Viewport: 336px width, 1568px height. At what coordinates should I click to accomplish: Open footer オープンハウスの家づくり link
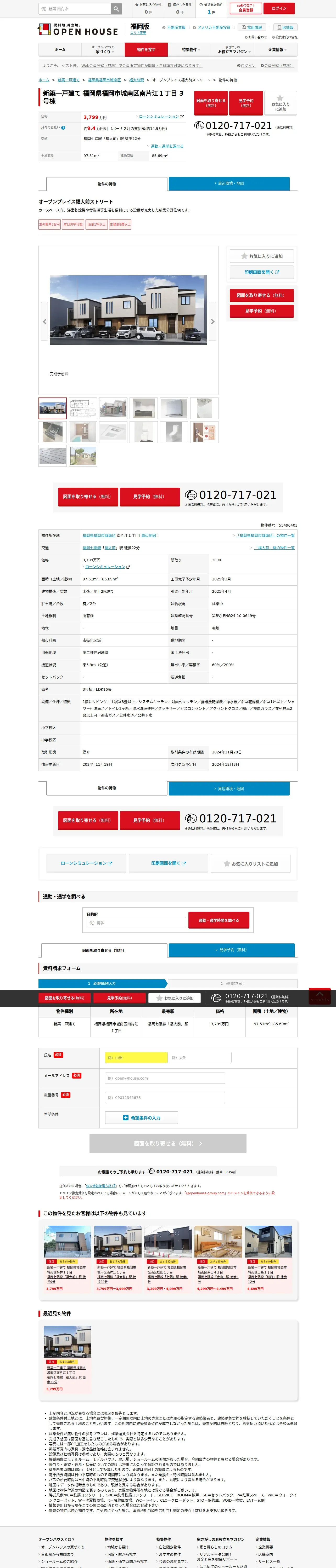62,1547
